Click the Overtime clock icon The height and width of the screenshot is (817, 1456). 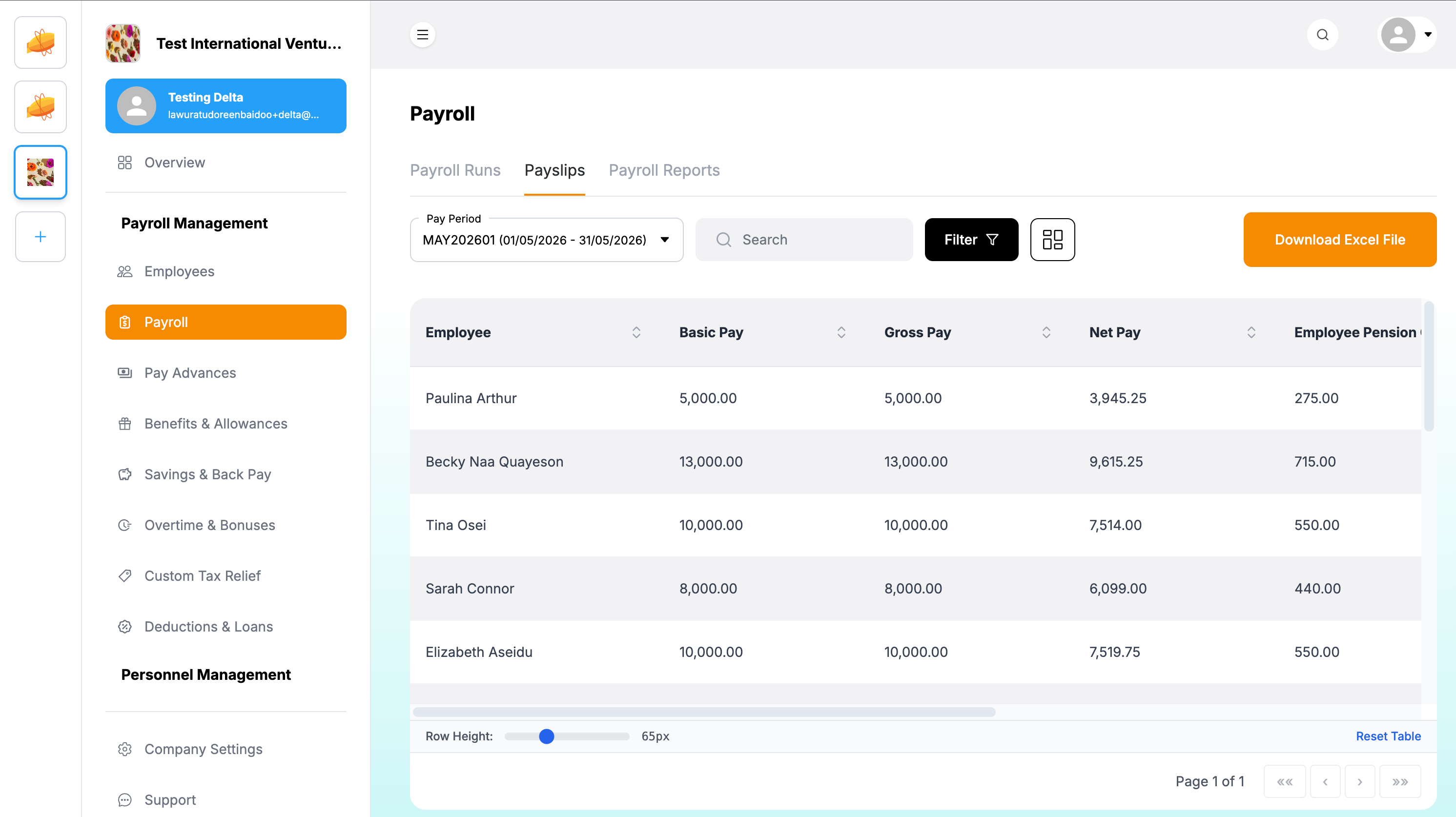point(124,525)
